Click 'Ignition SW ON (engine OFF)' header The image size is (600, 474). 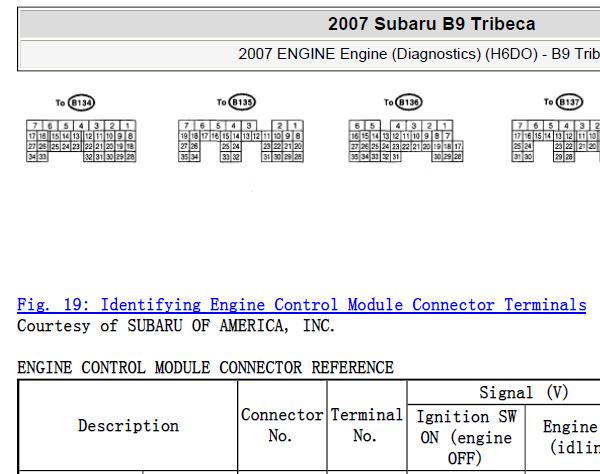click(x=466, y=438)
